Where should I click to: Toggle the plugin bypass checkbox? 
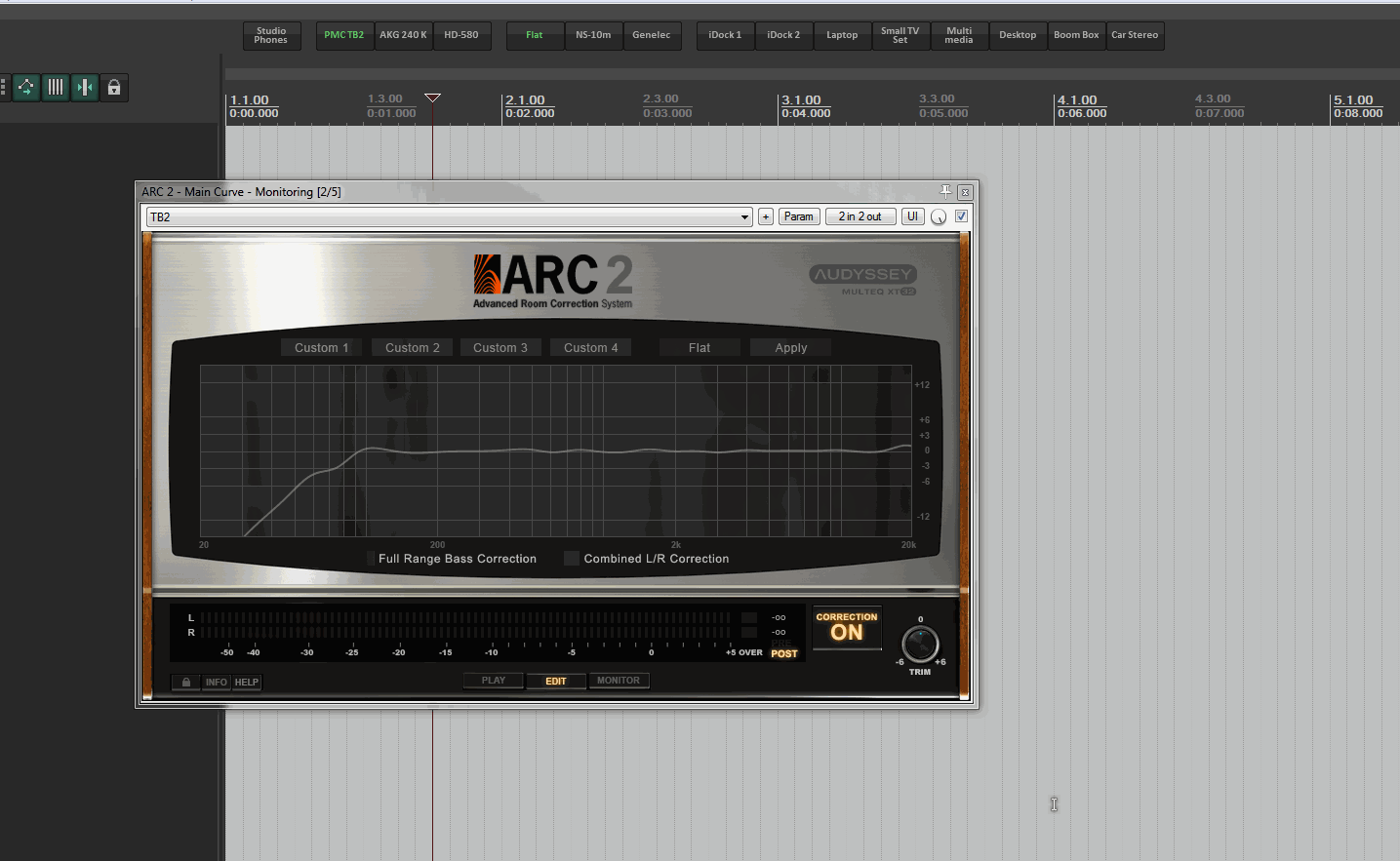(x=961, y=216)
